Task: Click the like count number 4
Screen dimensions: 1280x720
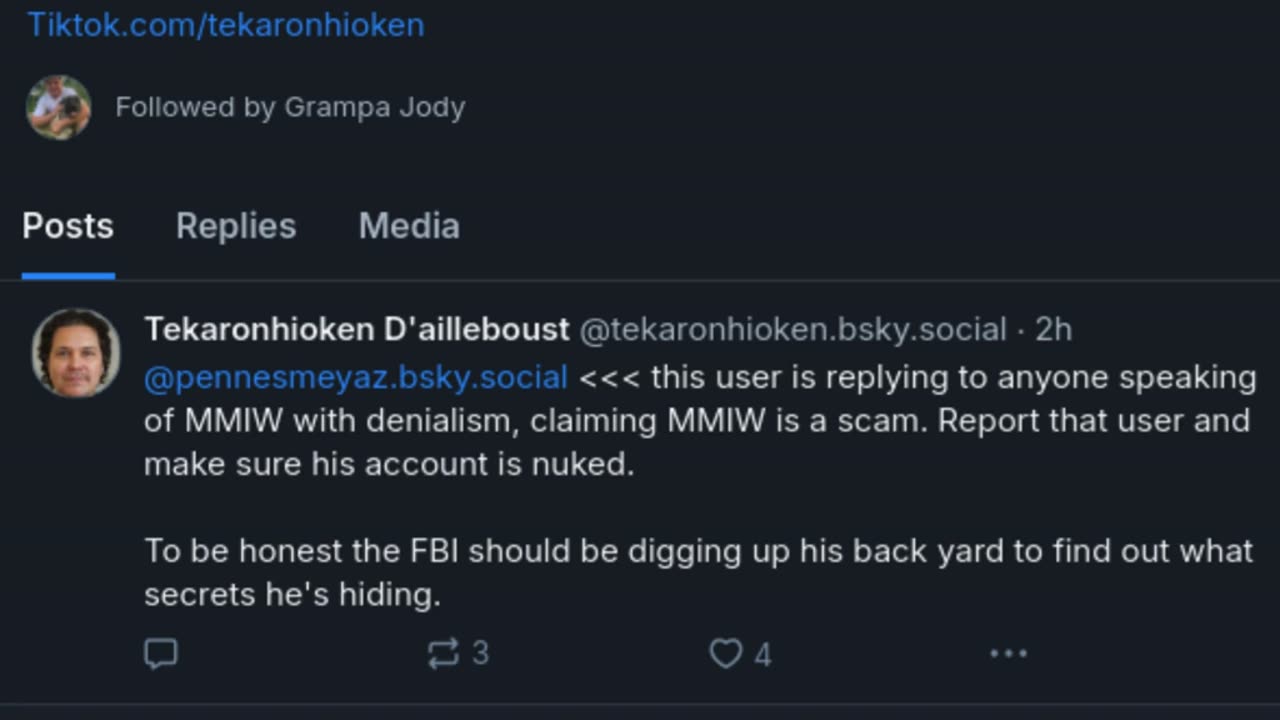Action: [763, 655]
